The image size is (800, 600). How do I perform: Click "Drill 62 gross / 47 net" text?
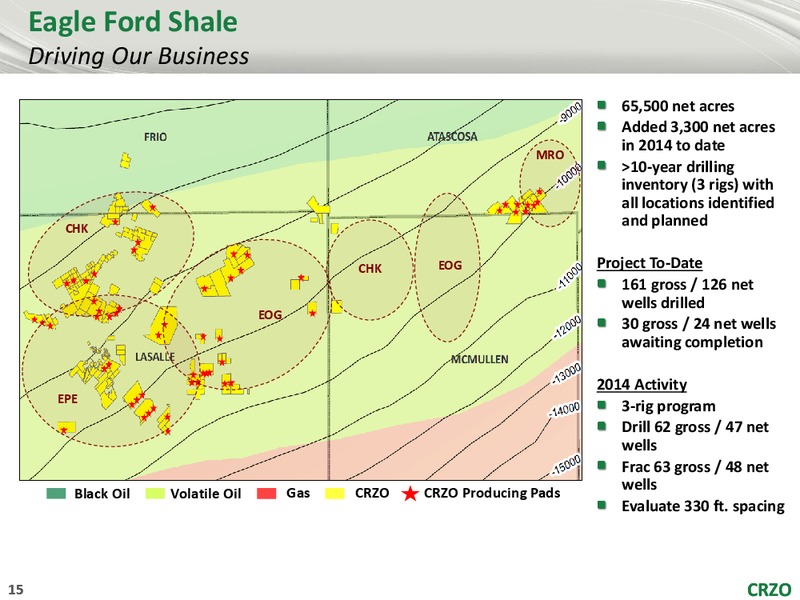[x=695, y=427]
